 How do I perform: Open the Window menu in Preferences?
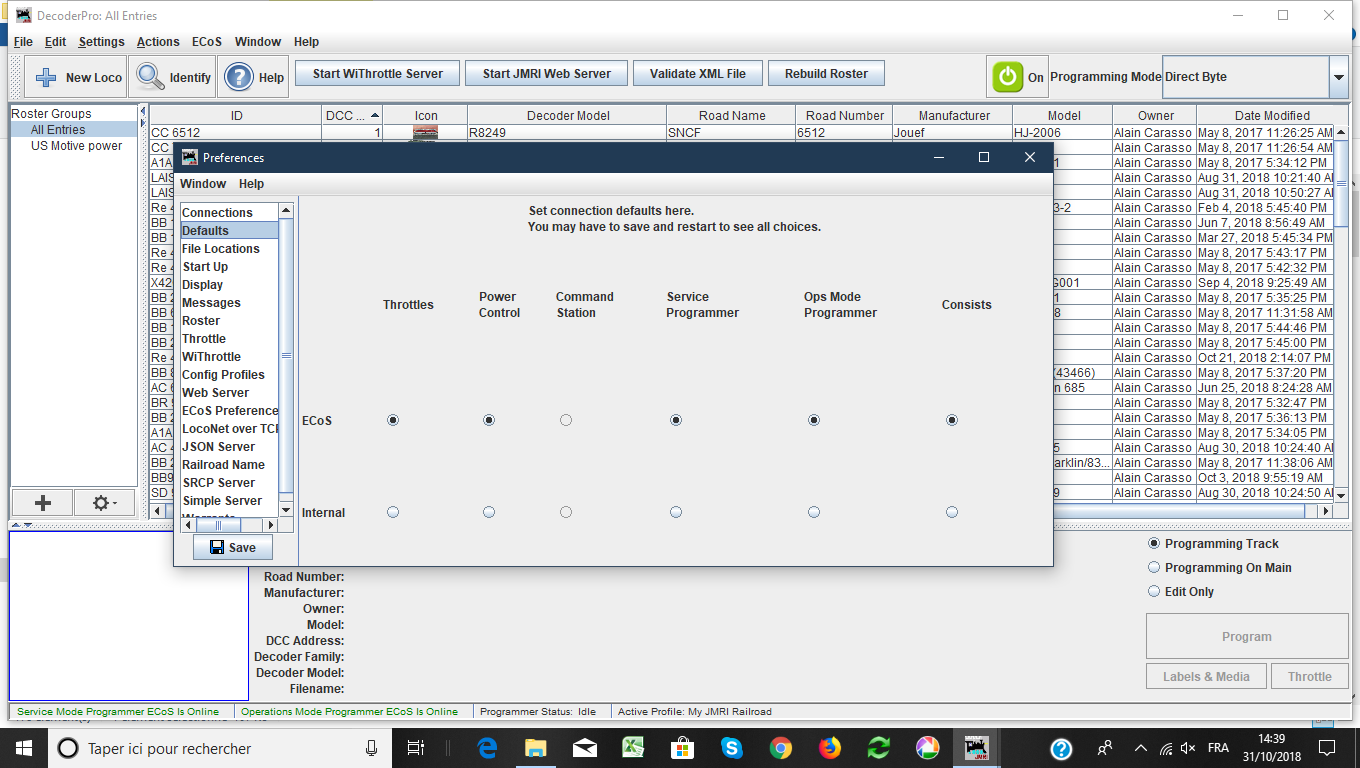pyautogui.click(x=203, y=184)
